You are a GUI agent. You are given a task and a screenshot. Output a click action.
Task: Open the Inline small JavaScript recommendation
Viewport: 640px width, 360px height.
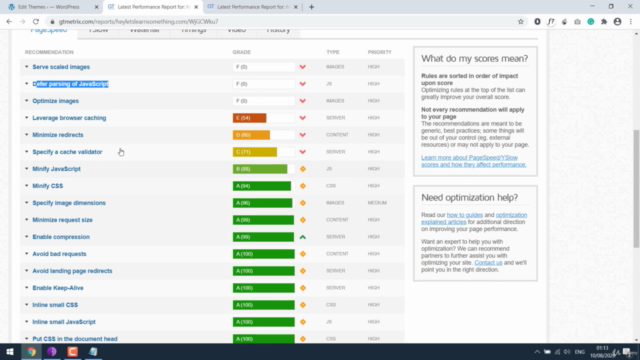point(64,322)
